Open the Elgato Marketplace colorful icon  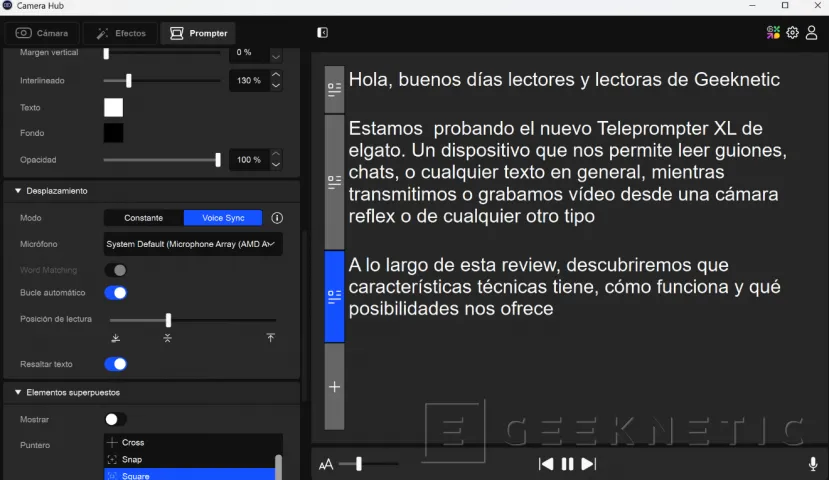coord(773,33)
